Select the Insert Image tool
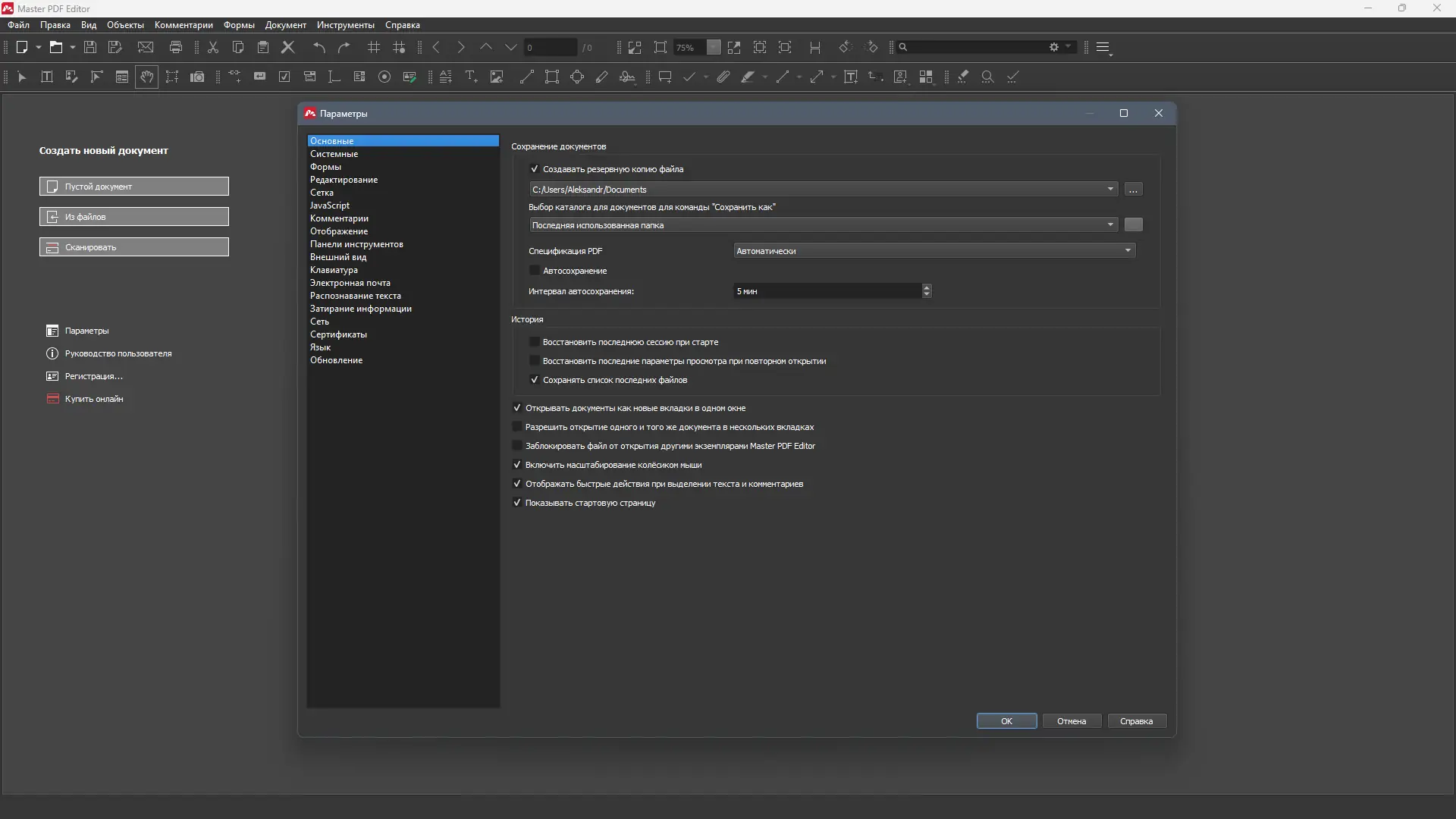The height and width of the screenshot is (819, 1456). 497,77
